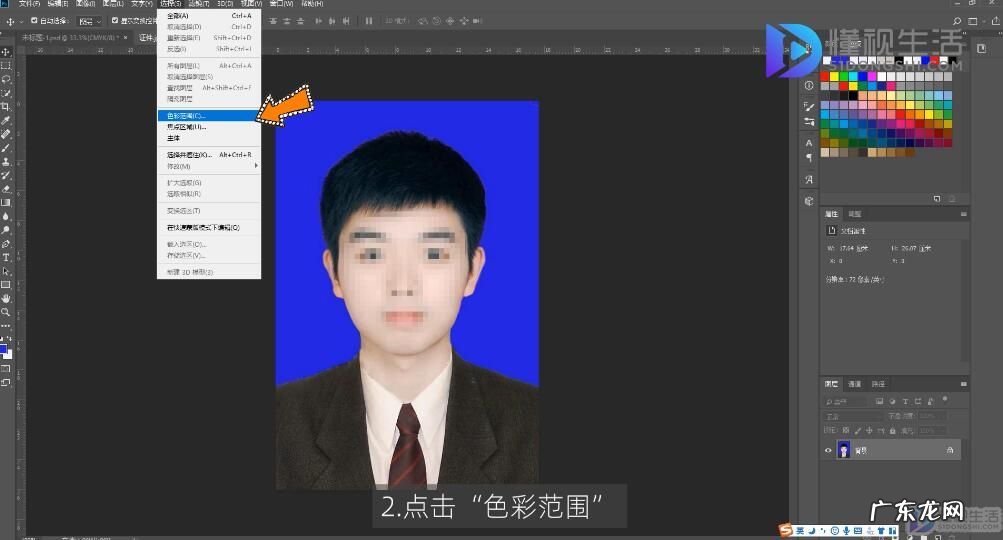Viewport: 1003px width, 540px height.
Task: Toggle the lock position button
Action: pyautogui.click(x=869, y=431)
